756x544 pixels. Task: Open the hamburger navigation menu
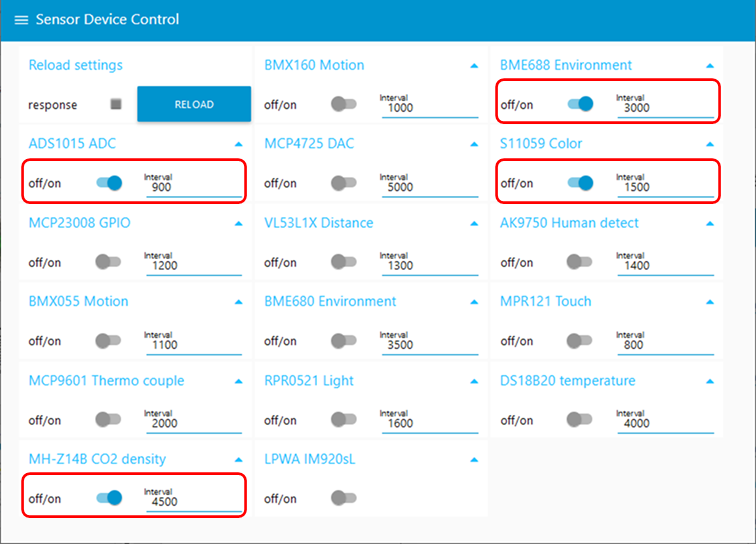21,20
